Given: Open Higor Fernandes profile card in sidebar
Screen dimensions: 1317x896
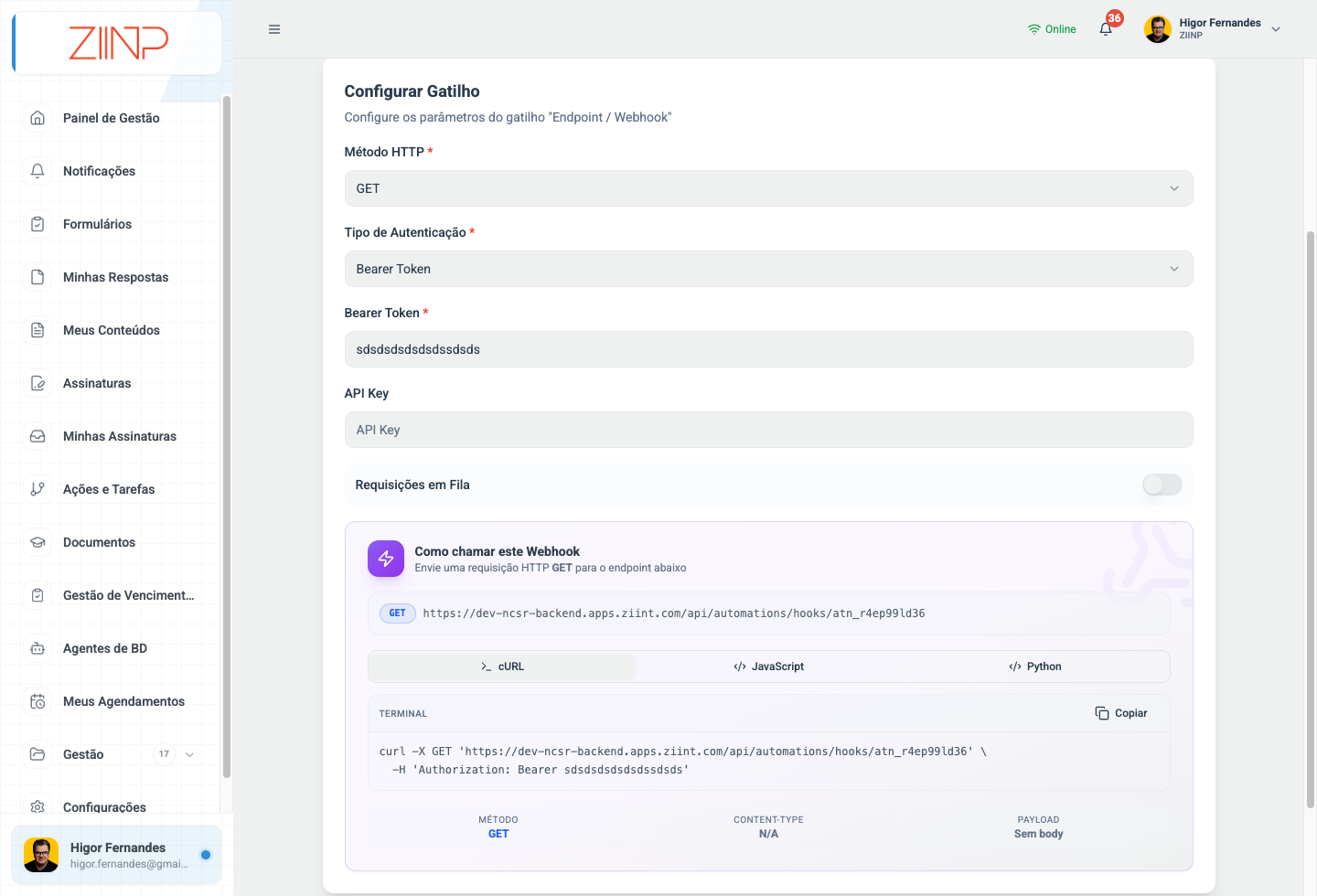Looking at the screenshot, I should click(x=116, y=855).
